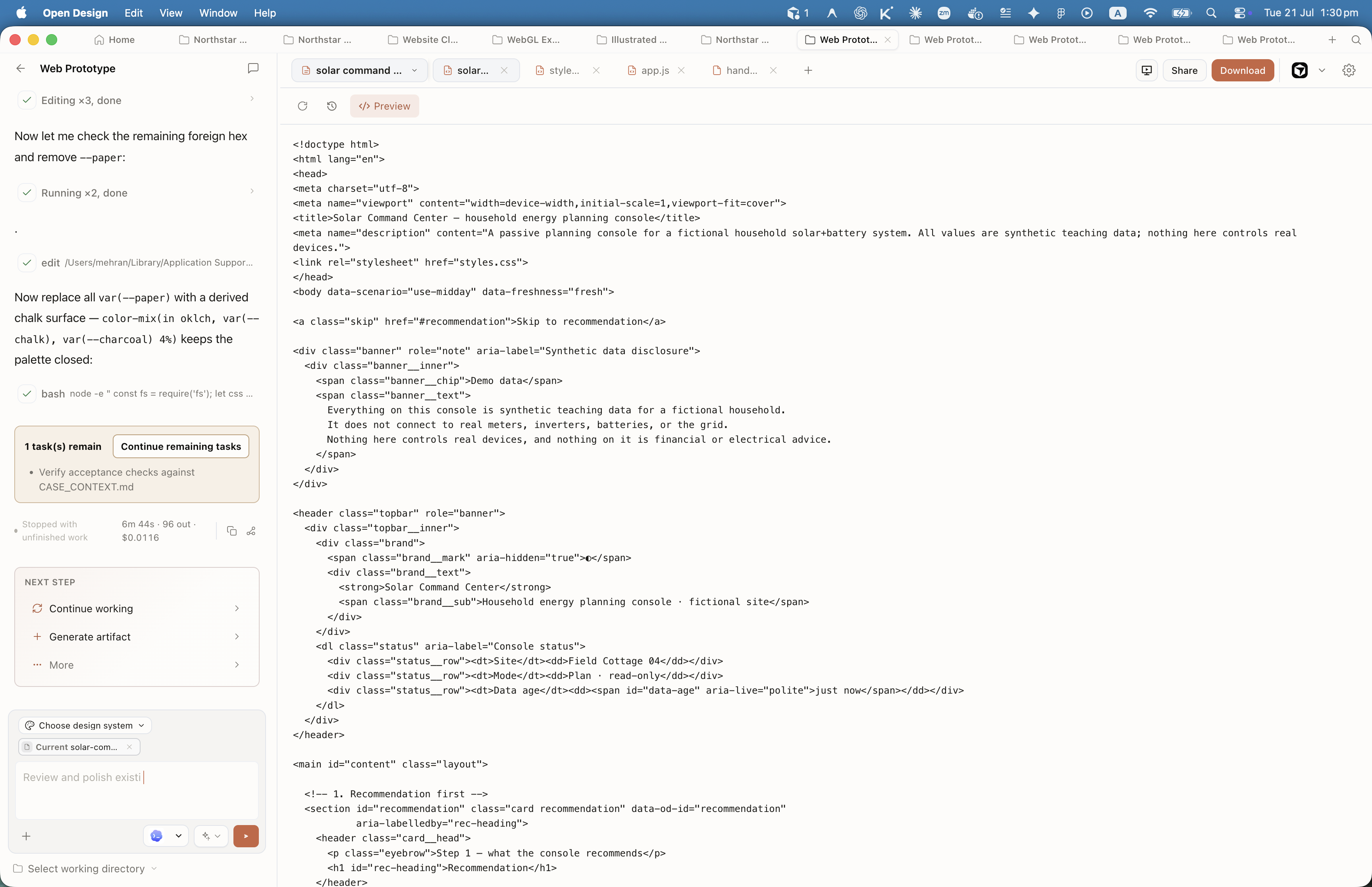Search tabs with magnifier icon

pos(1356,40)
